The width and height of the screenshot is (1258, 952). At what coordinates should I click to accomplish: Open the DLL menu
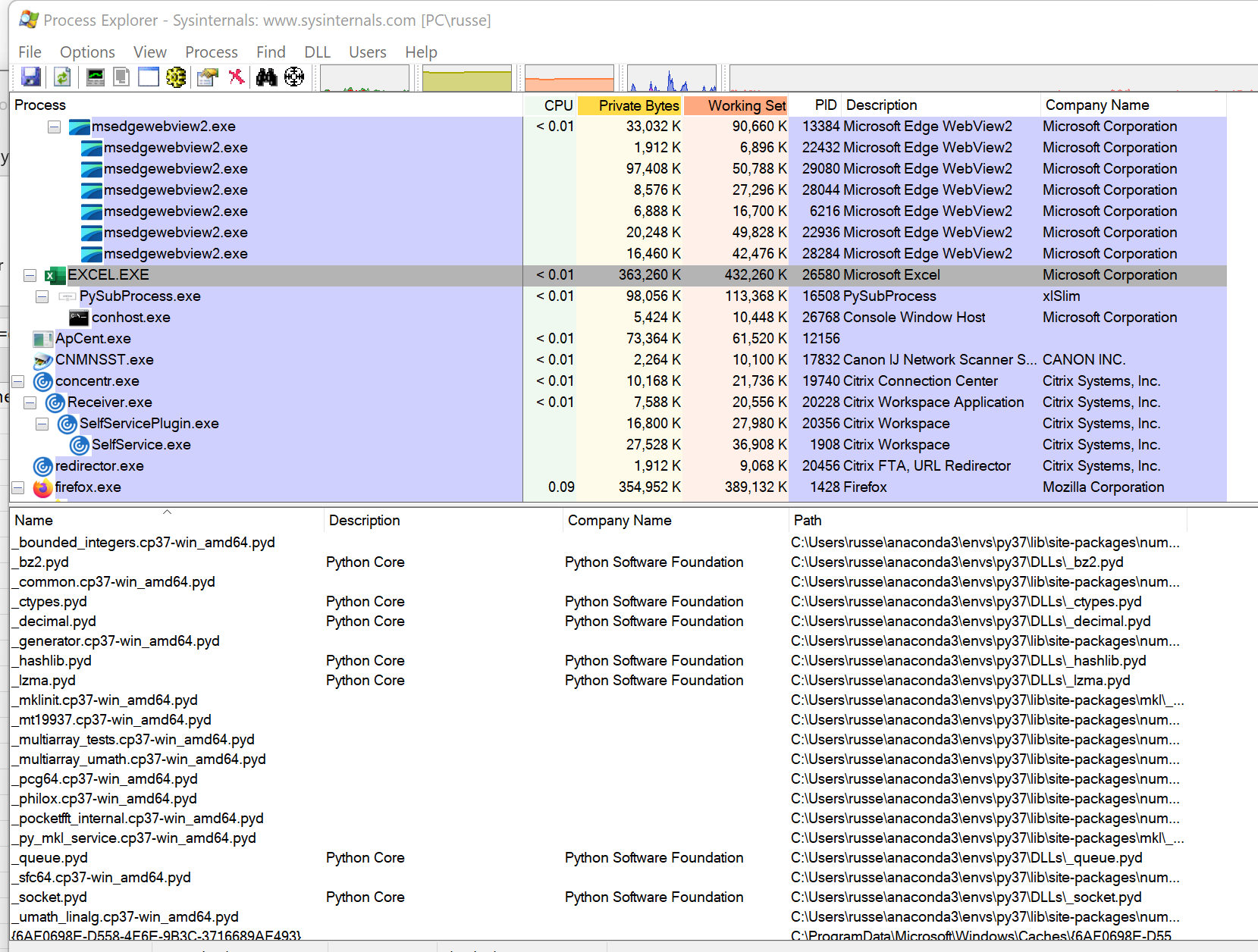318,52
